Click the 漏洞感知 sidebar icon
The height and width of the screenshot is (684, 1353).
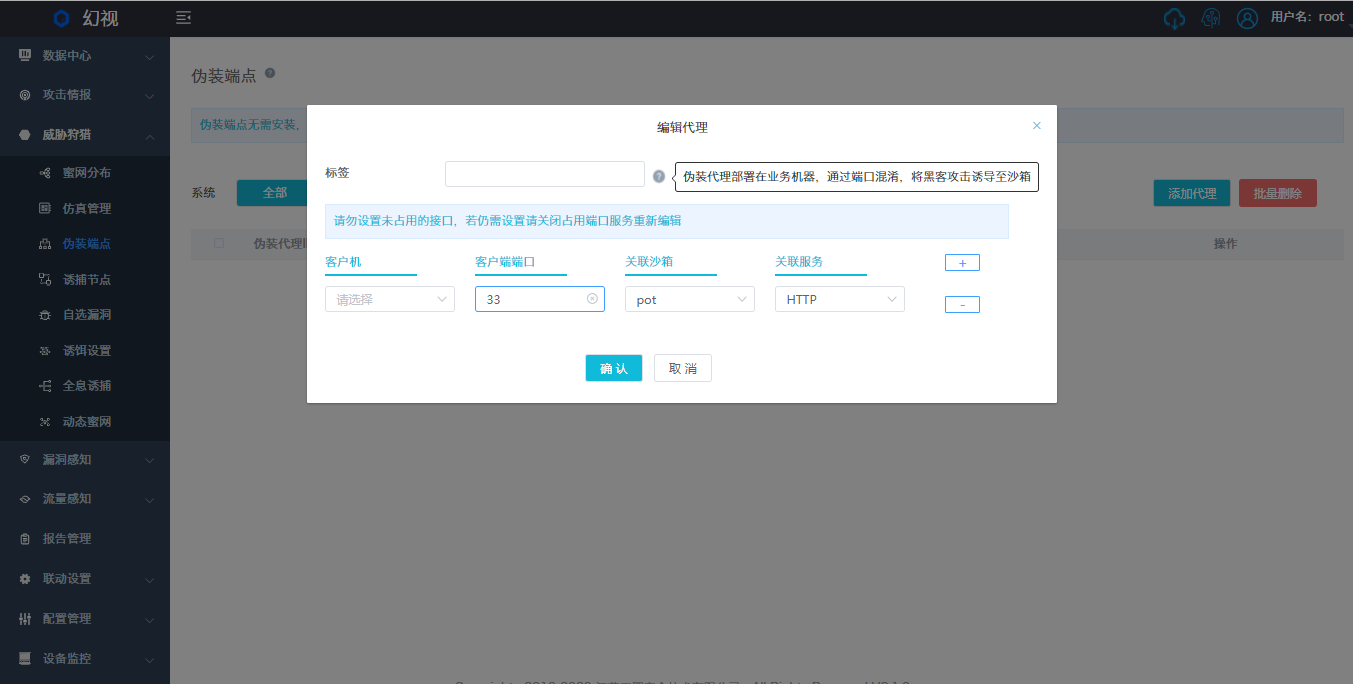pos(25,459)
